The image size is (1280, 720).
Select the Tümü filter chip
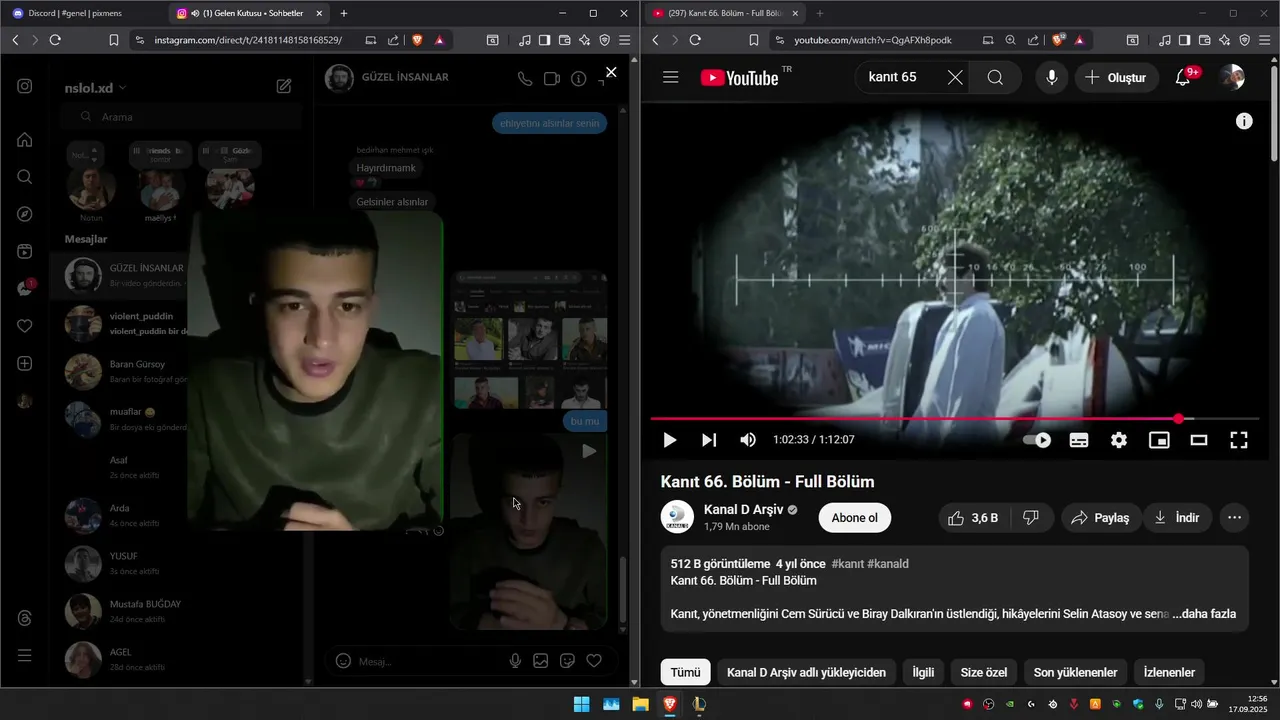click(x=686, y=673)
